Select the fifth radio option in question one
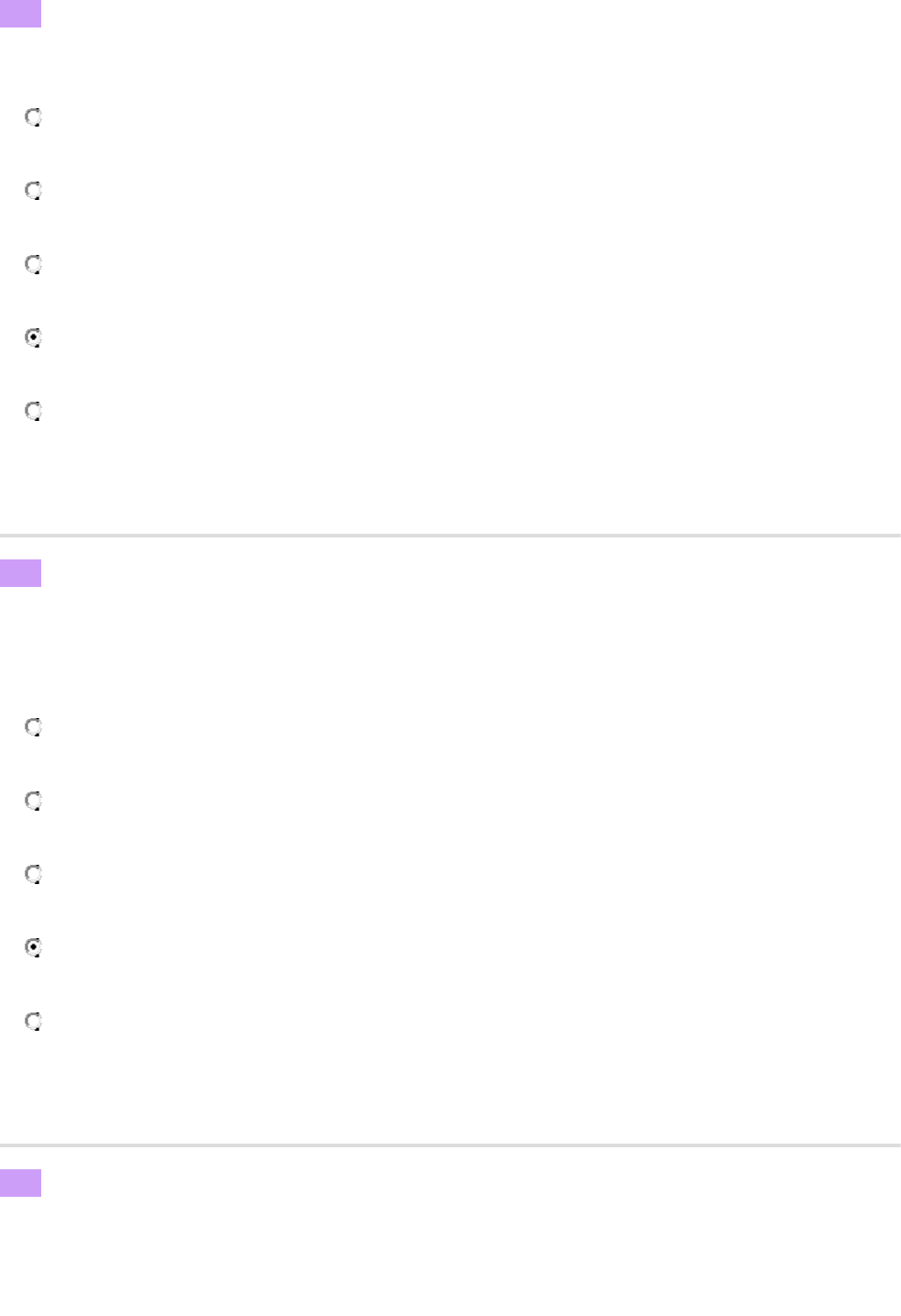This screenshot has height=1316, width=901. click(34, 411)
